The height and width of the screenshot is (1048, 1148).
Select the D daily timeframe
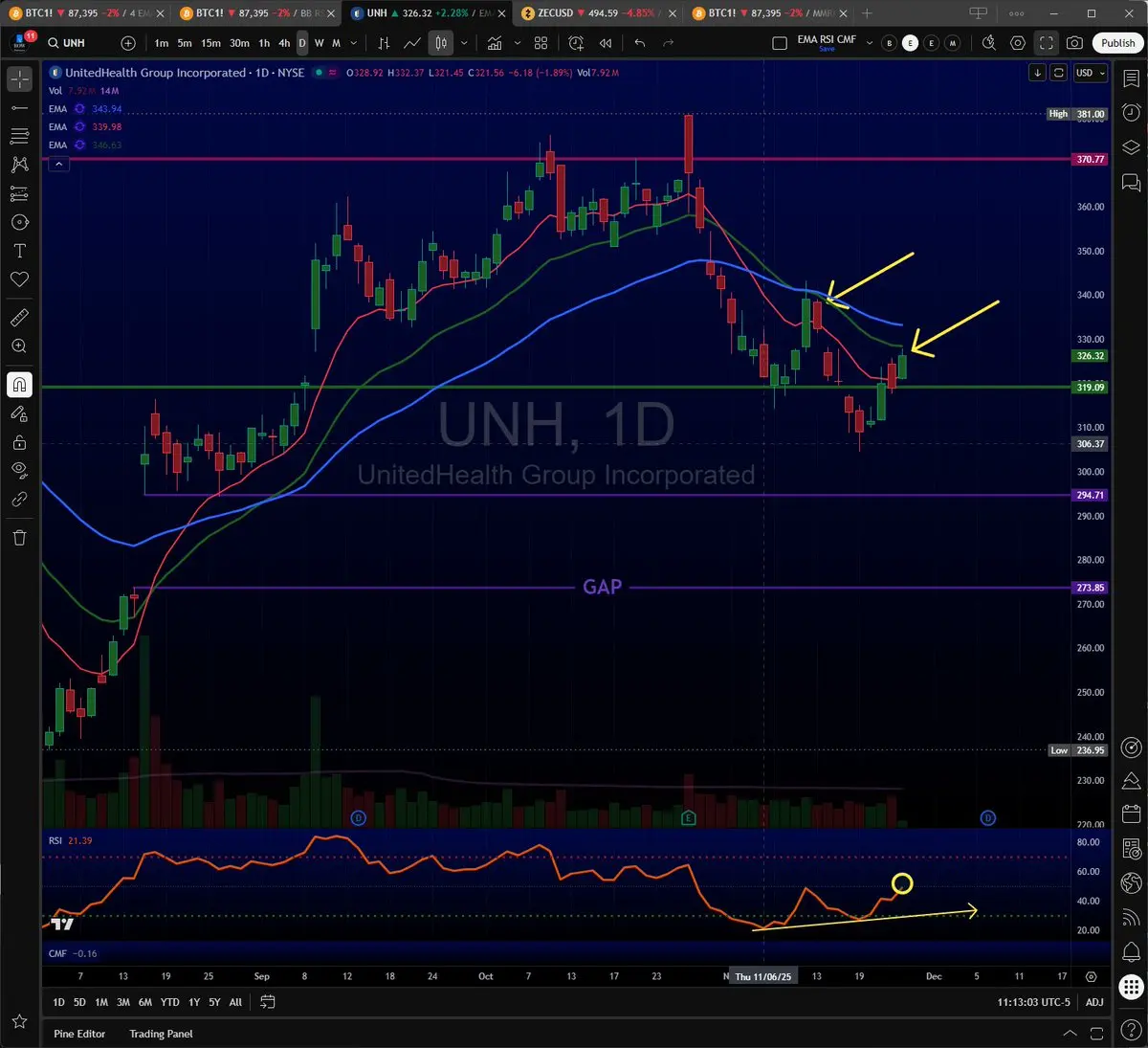coord(302,43)
